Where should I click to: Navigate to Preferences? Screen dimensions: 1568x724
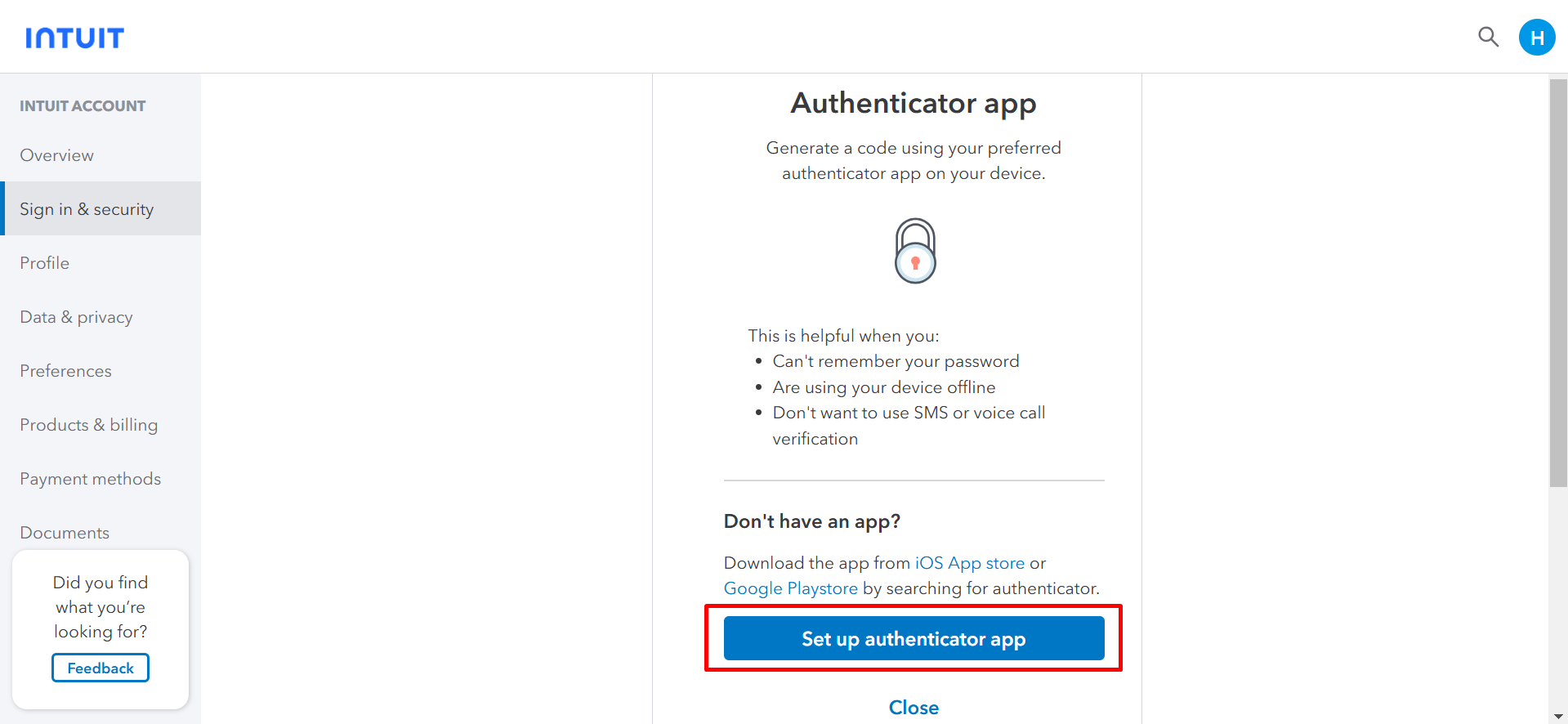(x=65, y=371)
